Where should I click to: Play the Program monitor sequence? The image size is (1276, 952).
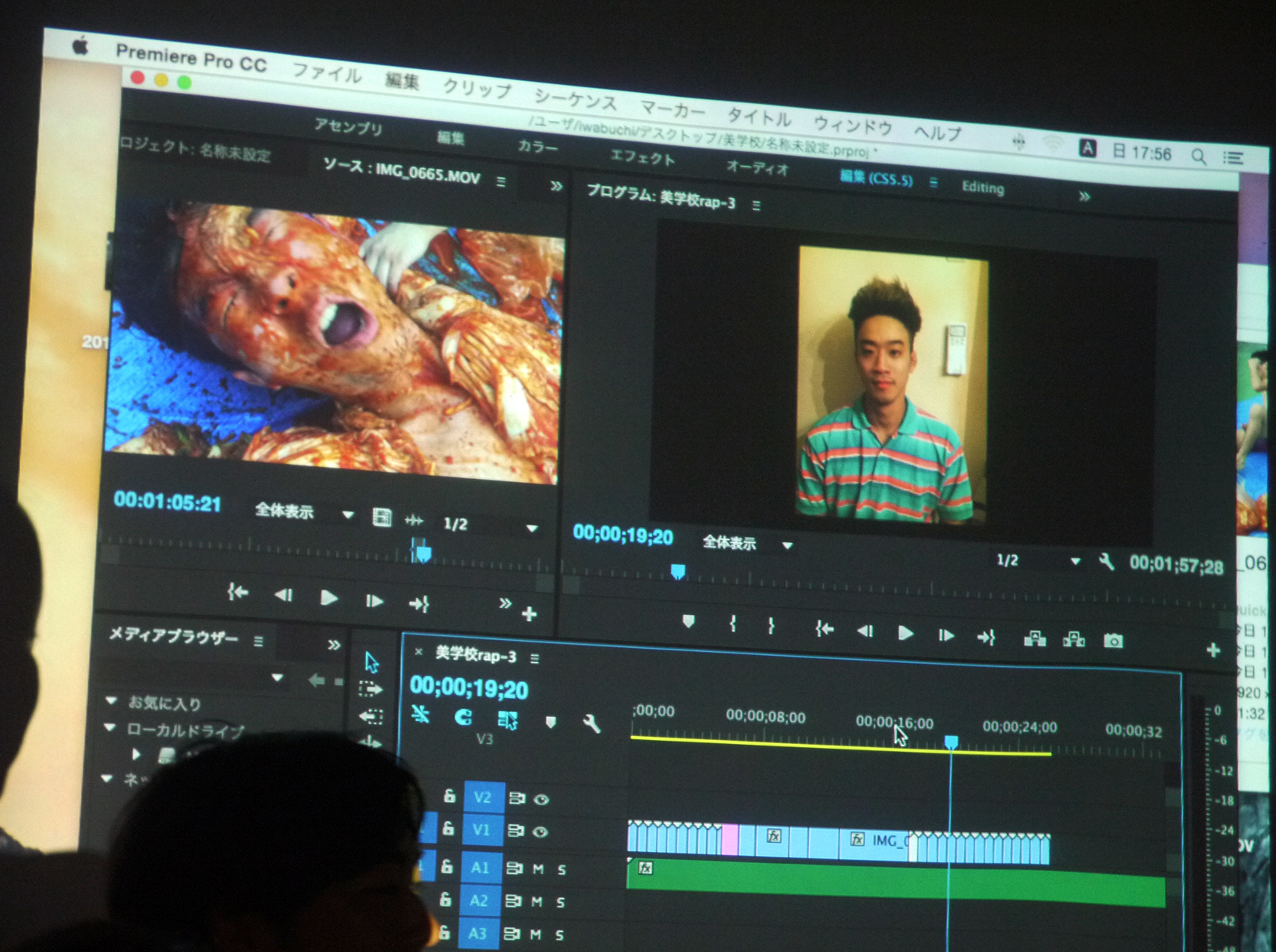tap(905, 633)
